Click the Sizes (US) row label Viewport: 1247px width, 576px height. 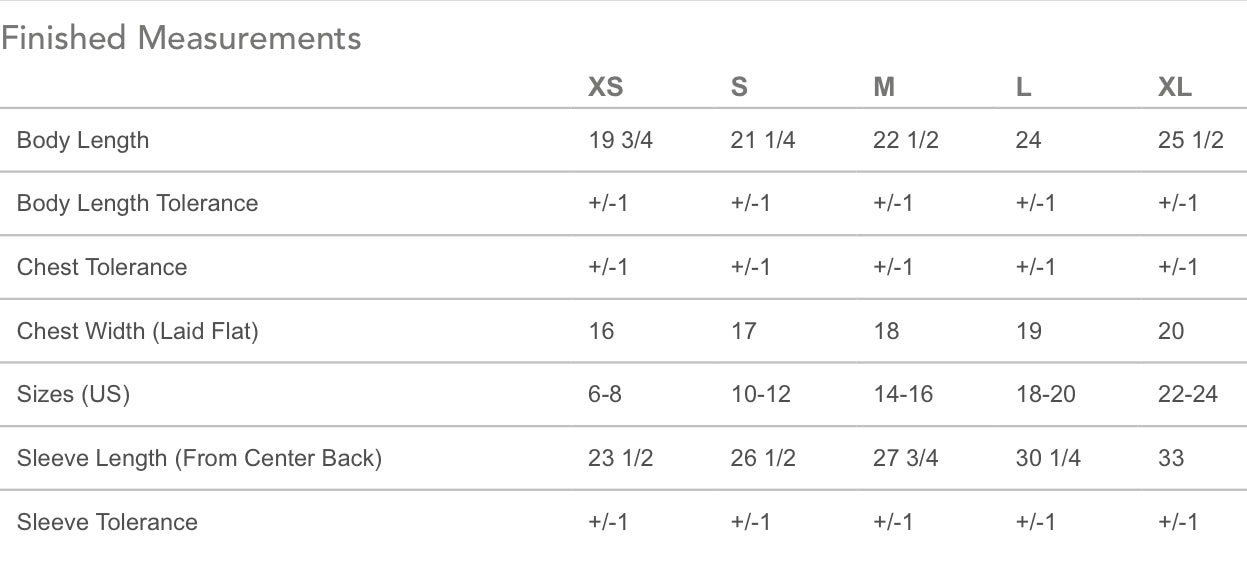point(74,394)
